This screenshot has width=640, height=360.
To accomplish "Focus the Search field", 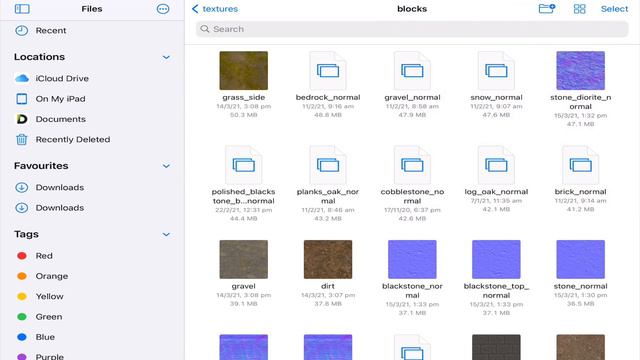I will point(412,29).
